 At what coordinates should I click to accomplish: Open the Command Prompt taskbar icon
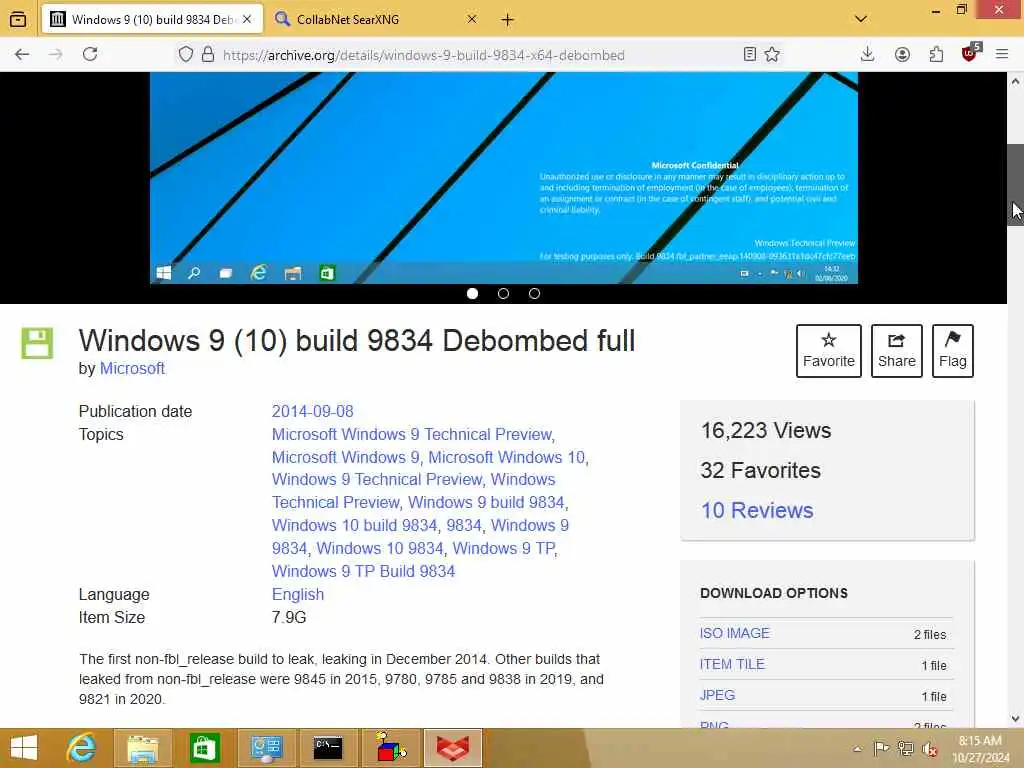point(328,748)
